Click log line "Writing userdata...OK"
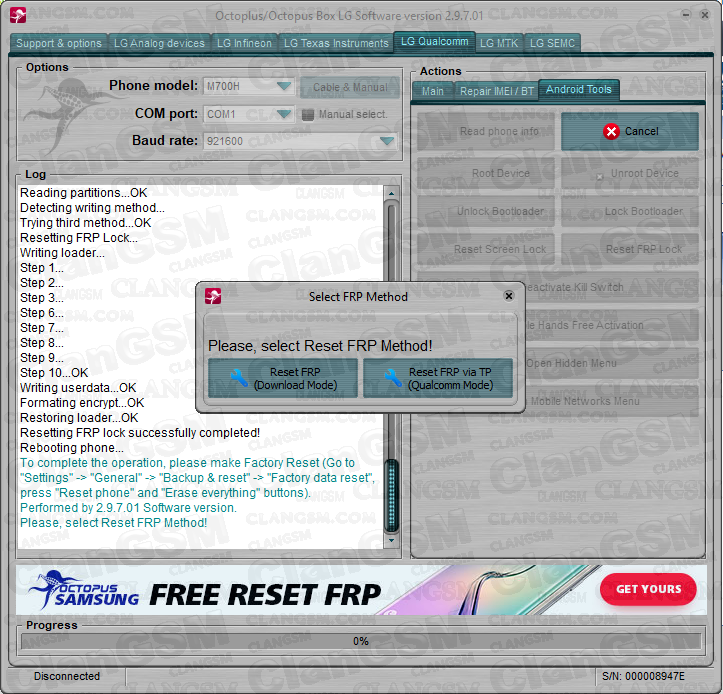 pos(78,388)
